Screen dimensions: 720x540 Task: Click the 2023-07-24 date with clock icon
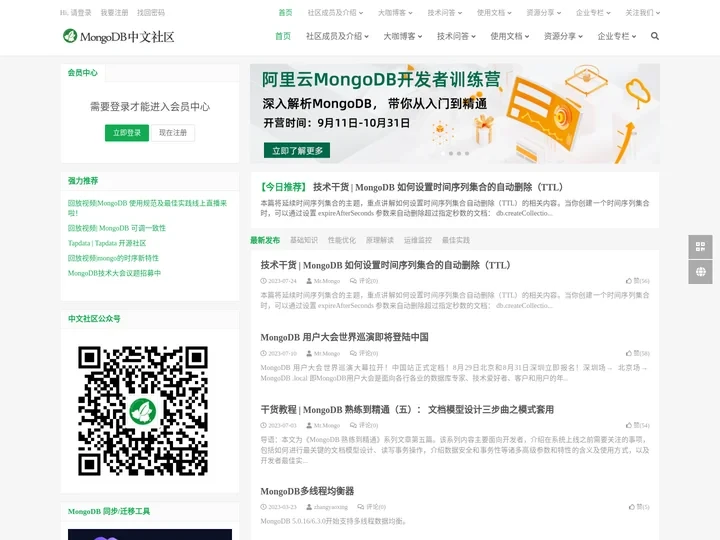click(x=279, y=281)
